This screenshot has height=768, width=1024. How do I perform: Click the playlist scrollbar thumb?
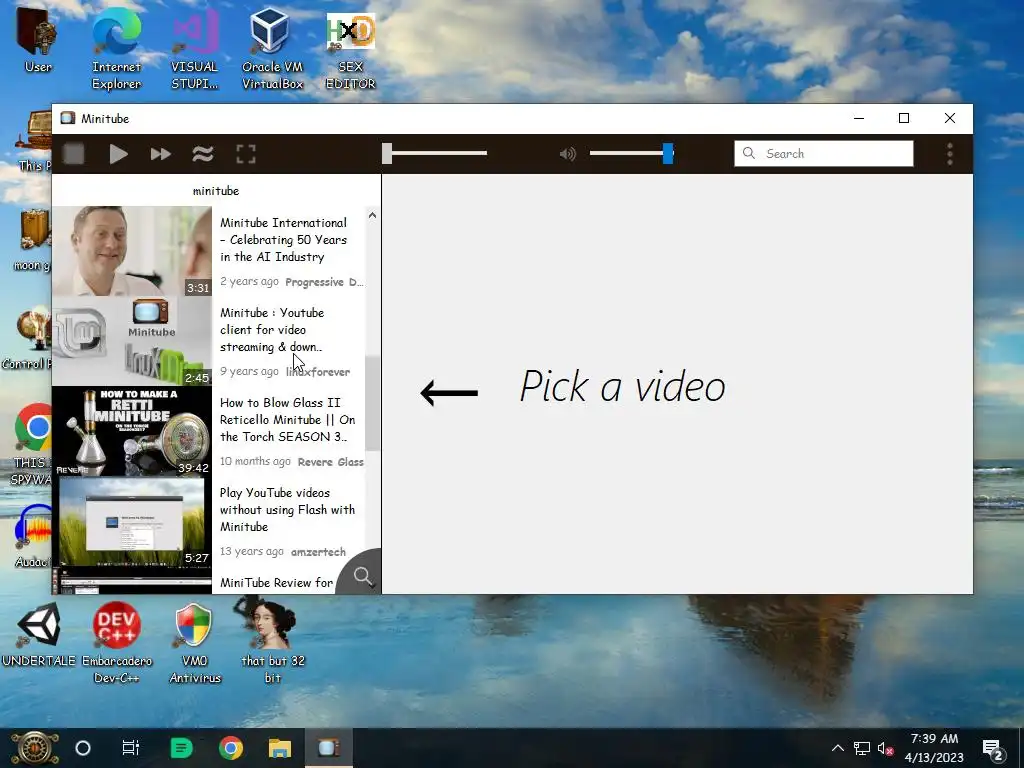[372, 403]
